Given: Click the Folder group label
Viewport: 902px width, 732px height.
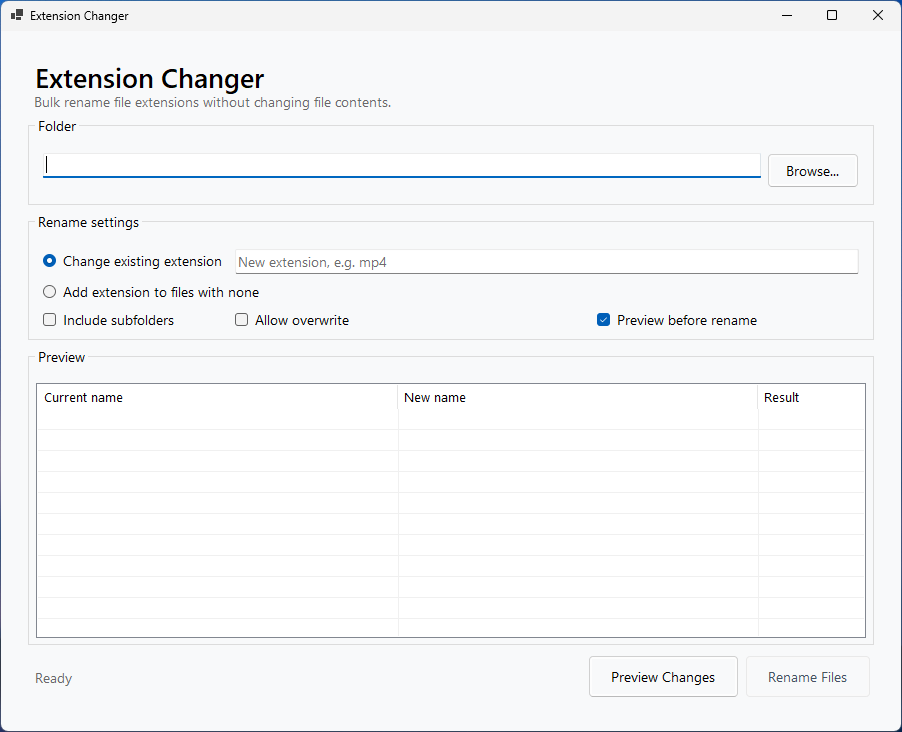Looking at the screenshot, I should [x=57, y=127].
